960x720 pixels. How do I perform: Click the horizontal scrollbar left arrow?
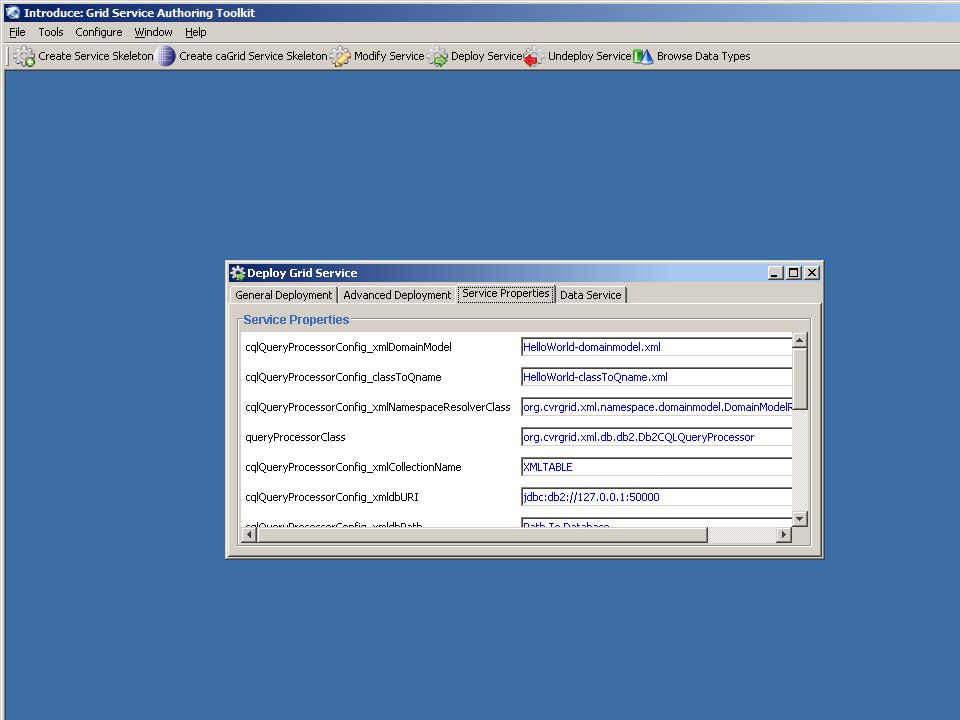point(249,534)
